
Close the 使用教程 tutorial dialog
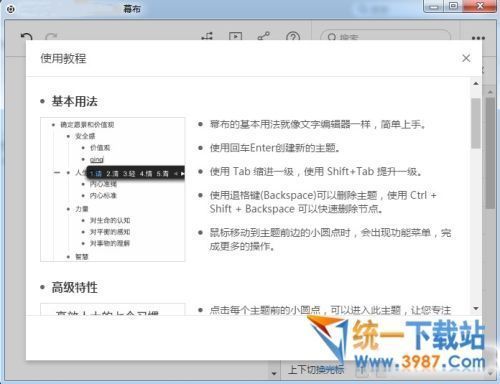[x=466, y=58]
